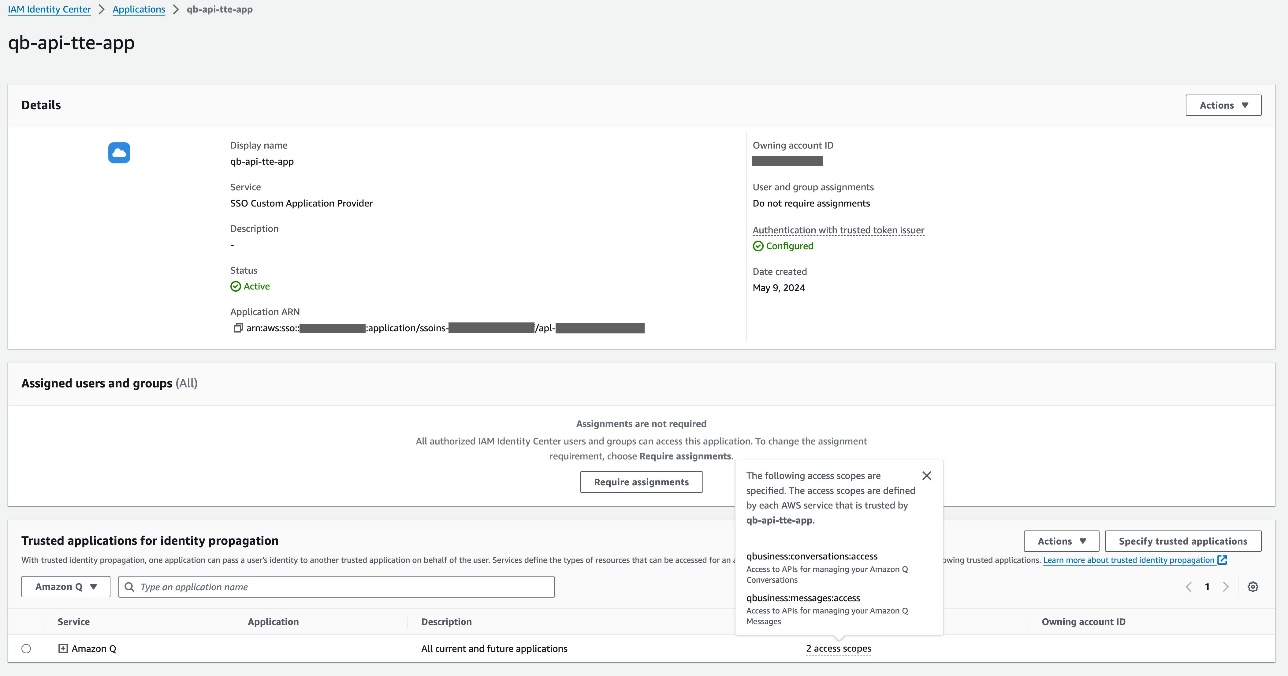
Task: Copy the Application ARN with the copy icon
Action: click(238, 328)
